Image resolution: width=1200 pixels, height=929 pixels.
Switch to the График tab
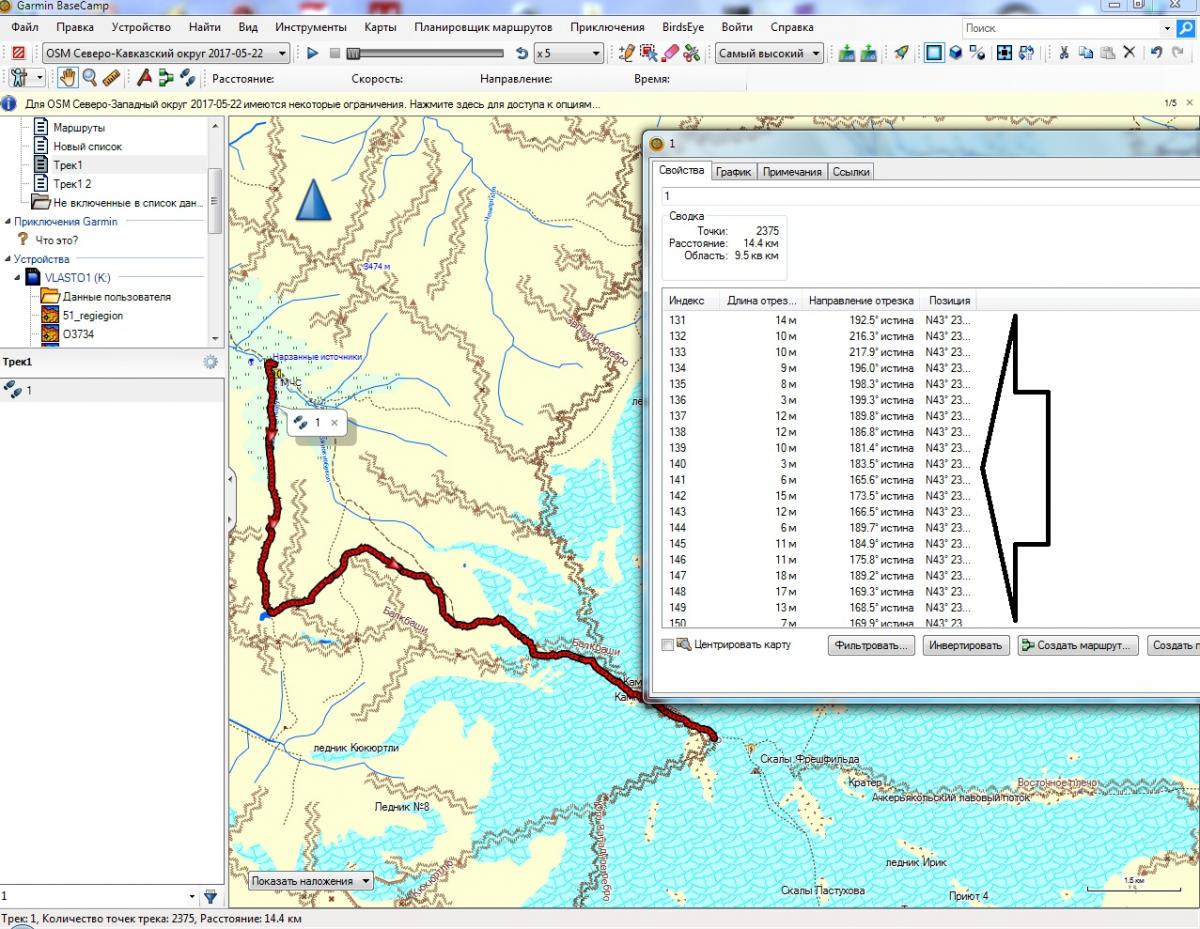733,172
